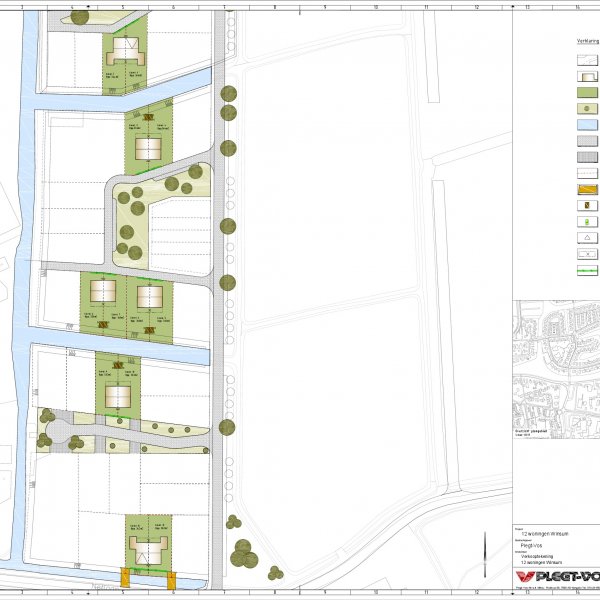Click the "Verkooptekening" title text
600x600 pixels.
pos(537,556)
